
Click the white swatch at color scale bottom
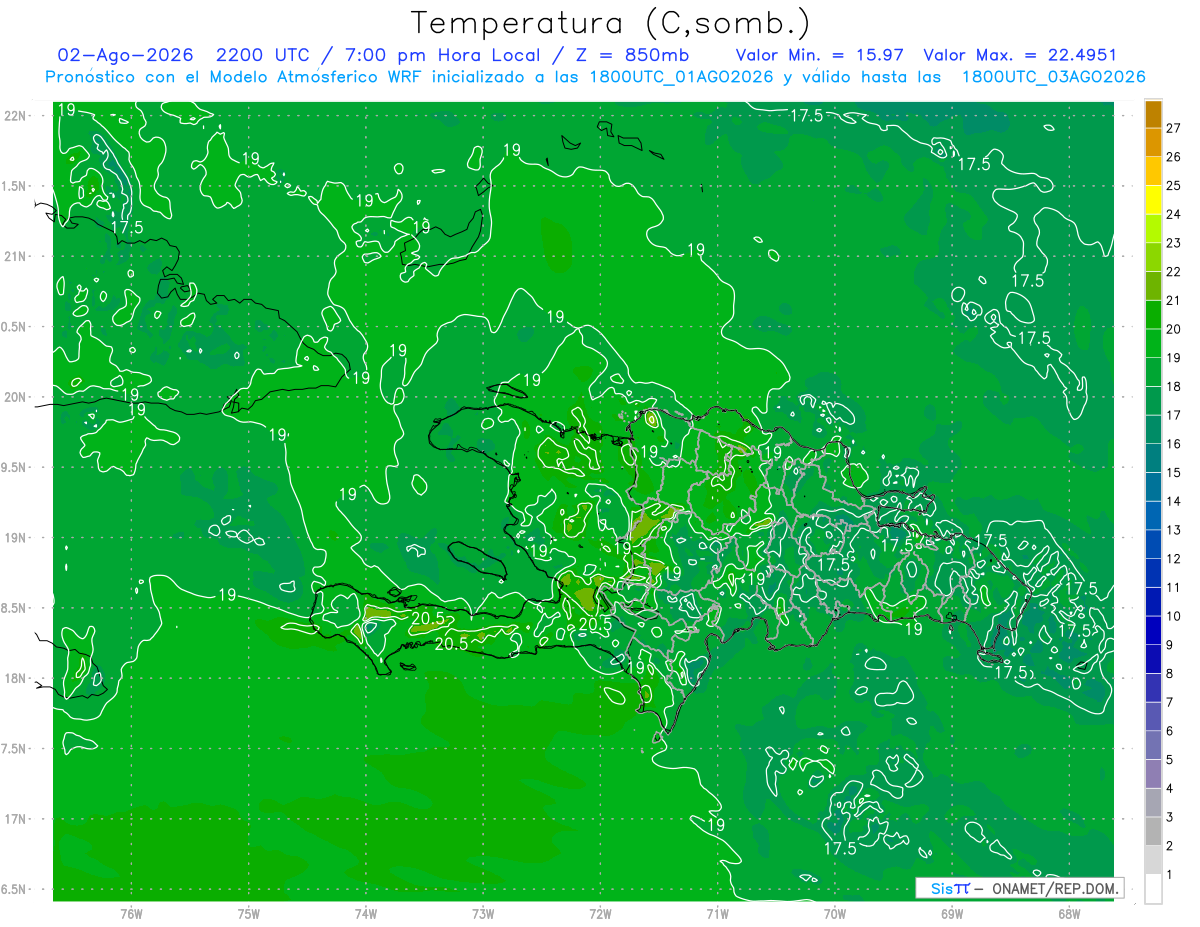[x=1153, y=889]
